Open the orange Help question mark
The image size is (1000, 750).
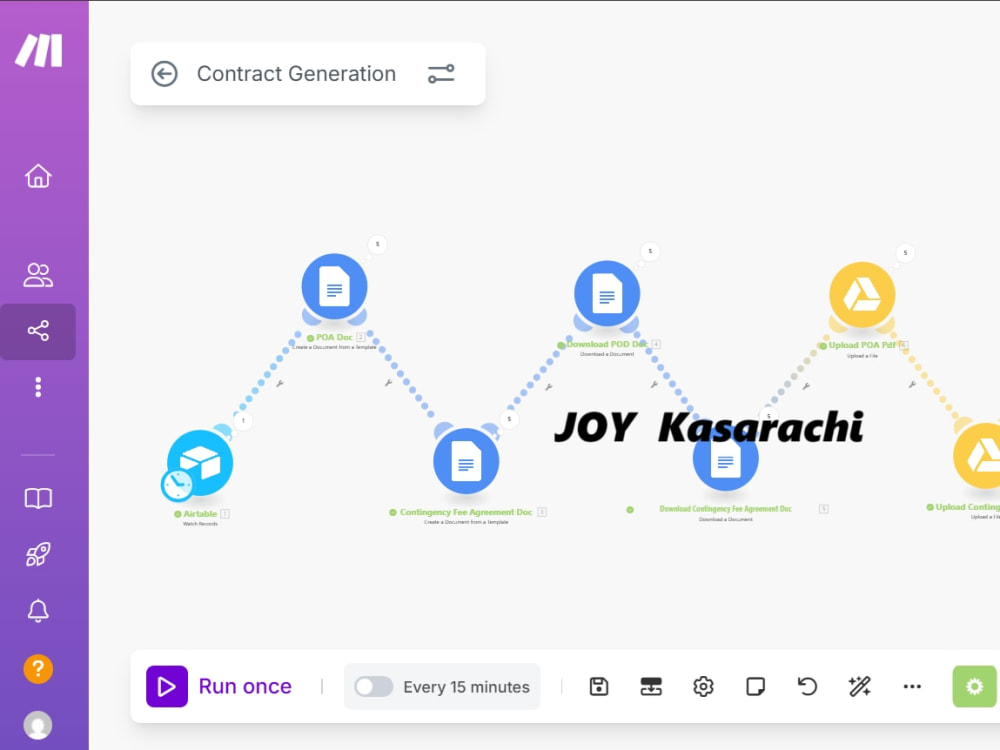point(38,669)
